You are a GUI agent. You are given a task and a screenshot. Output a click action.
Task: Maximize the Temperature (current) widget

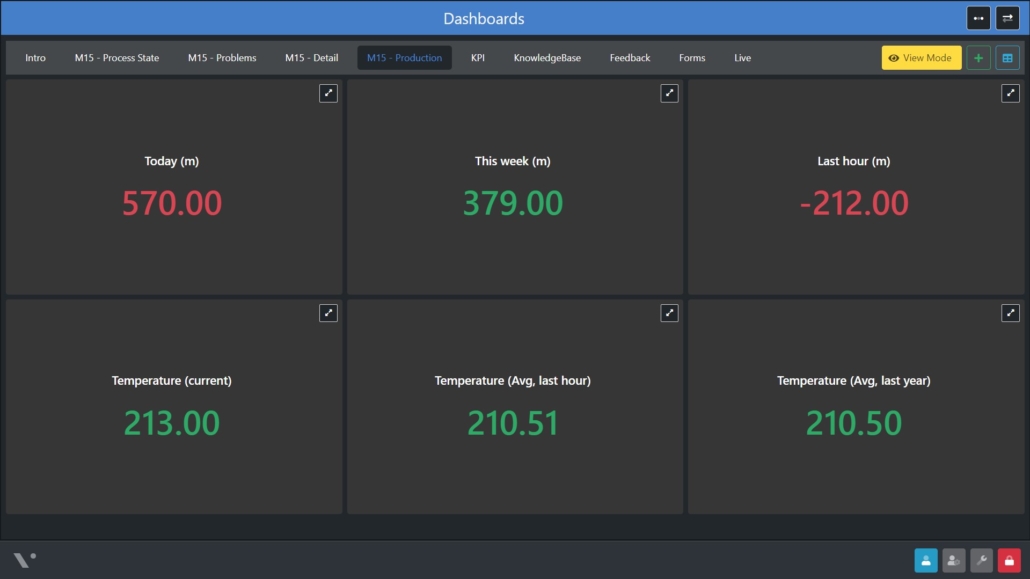click(328, 313)
